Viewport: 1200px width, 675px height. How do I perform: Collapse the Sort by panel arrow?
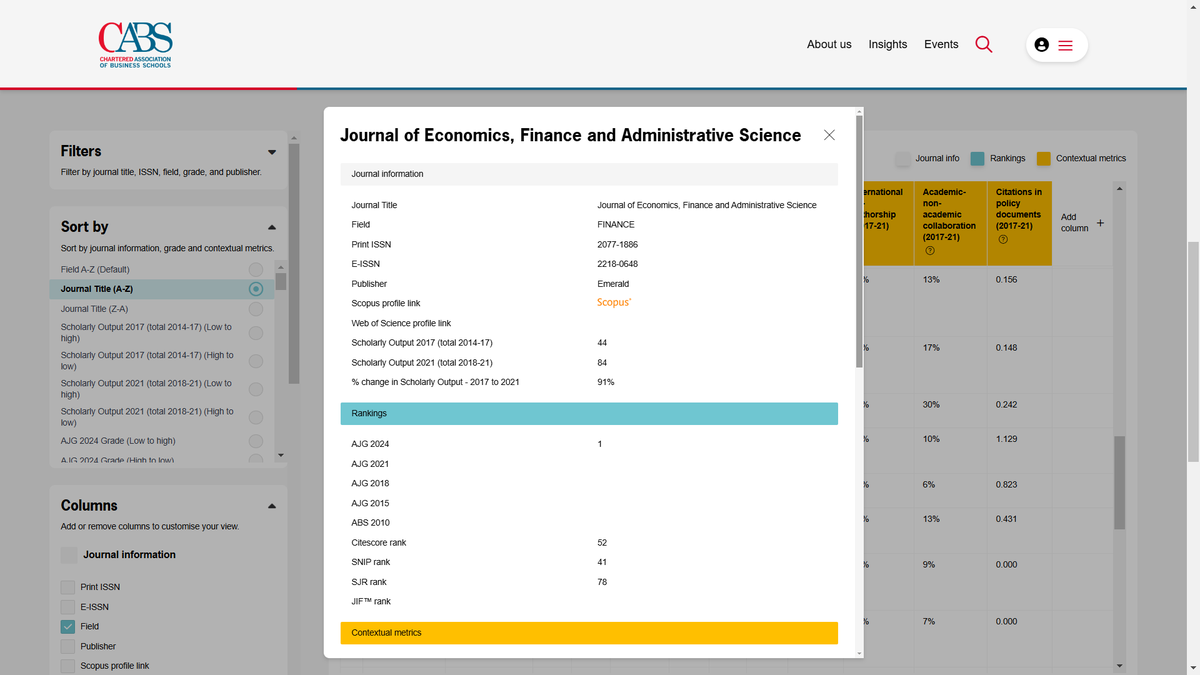tap(272, 227)
